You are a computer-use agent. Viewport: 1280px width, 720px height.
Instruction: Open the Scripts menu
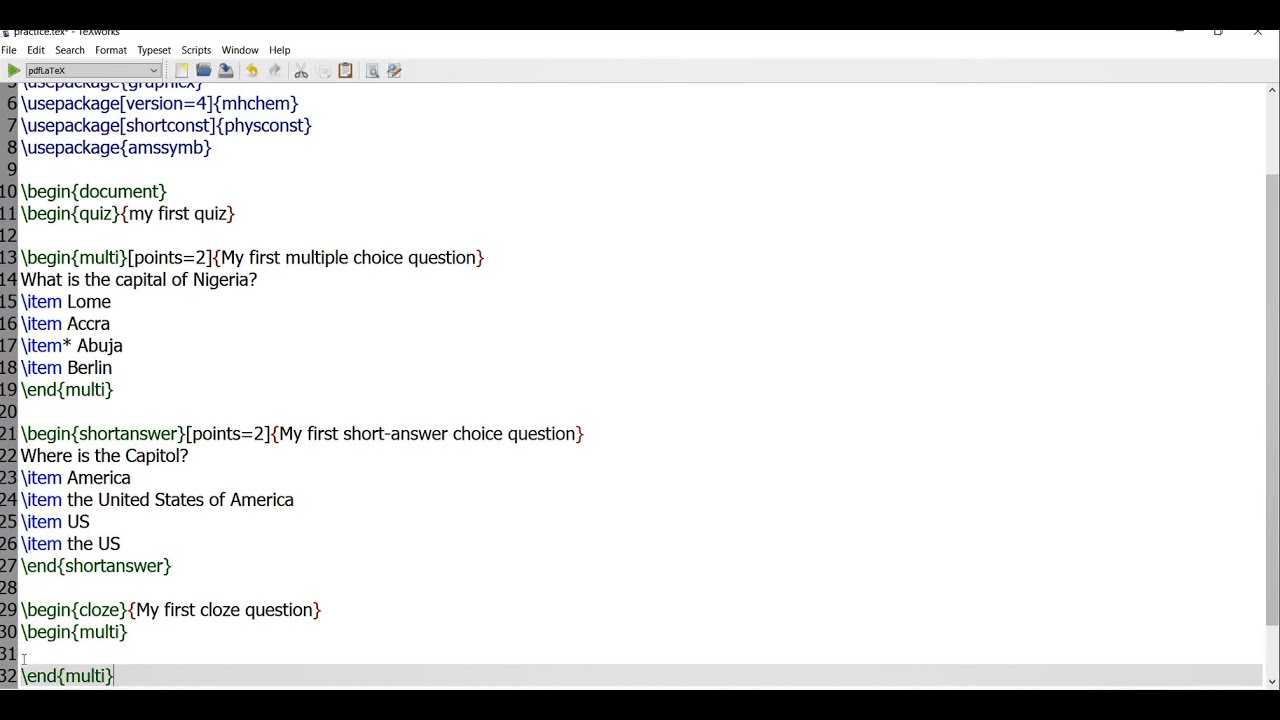point(196,50)
